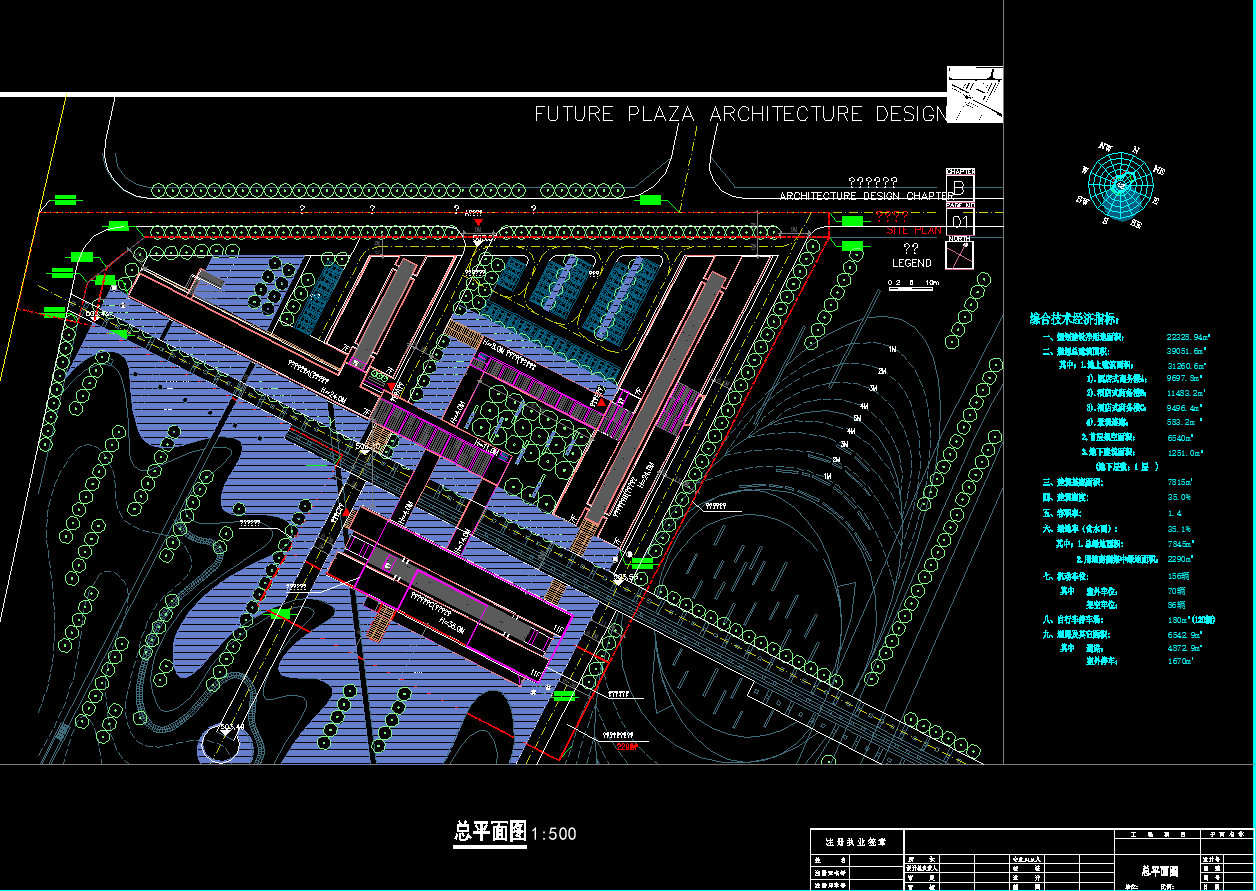Click the 总平面图 cell in the title block
This screenshot has height=891, width=1256.
coord(1157,871)
